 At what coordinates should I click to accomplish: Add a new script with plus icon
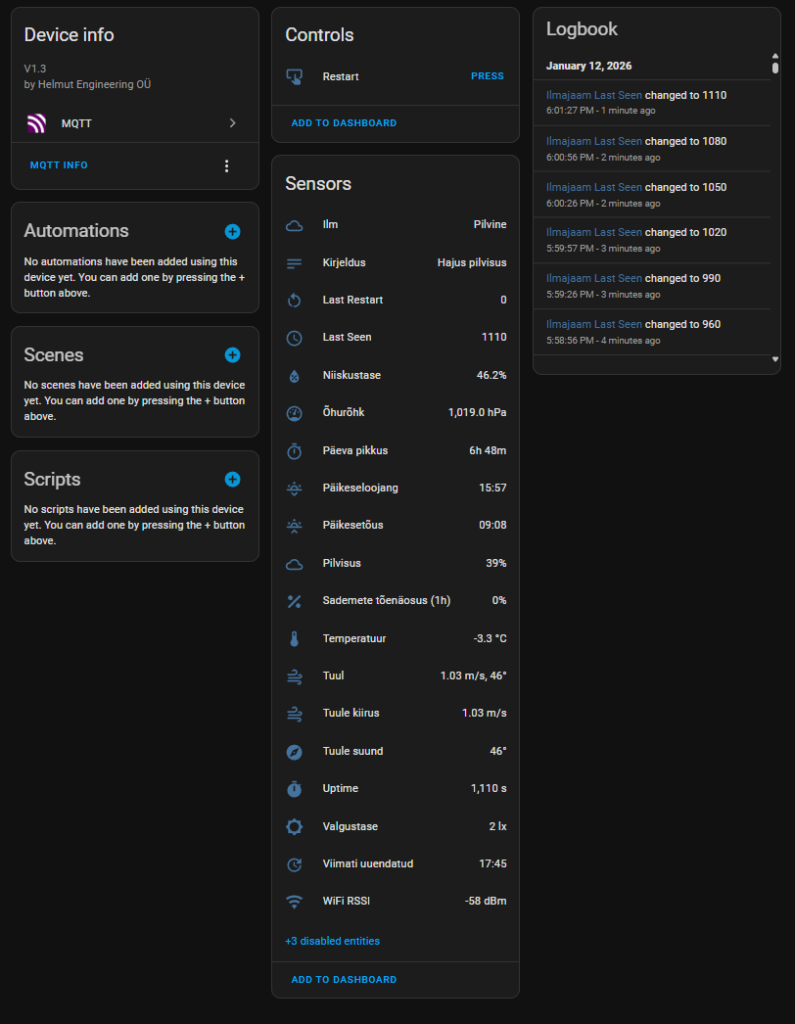pos(232,479)
